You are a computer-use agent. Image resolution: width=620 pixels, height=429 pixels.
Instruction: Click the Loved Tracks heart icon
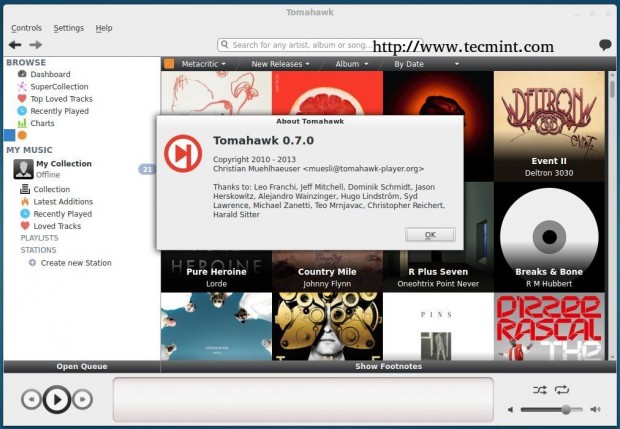click(x=25, y=226)
